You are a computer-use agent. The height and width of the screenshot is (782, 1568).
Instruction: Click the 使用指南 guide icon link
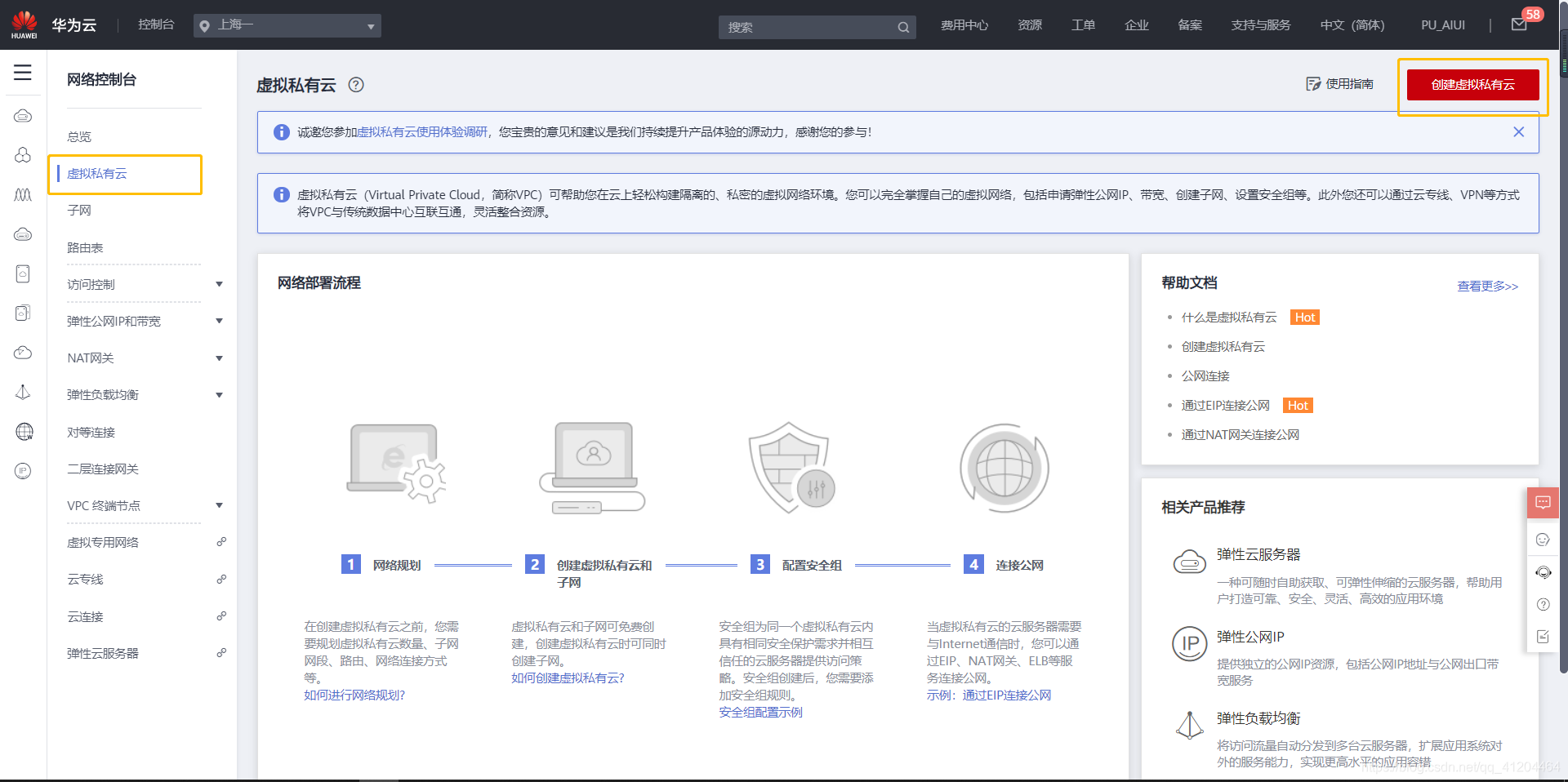click(1339, 84)
